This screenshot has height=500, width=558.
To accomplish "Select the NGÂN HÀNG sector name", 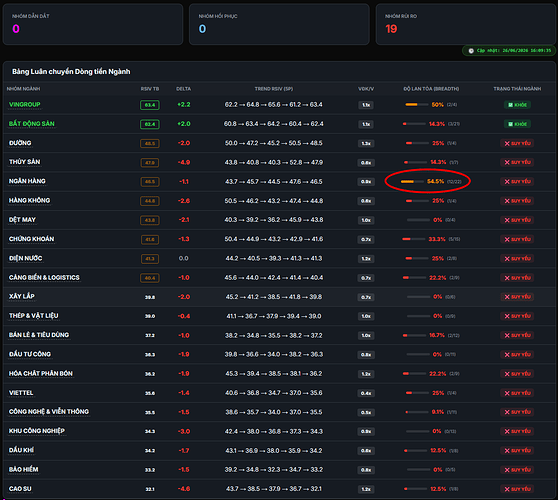I will 27,181.
